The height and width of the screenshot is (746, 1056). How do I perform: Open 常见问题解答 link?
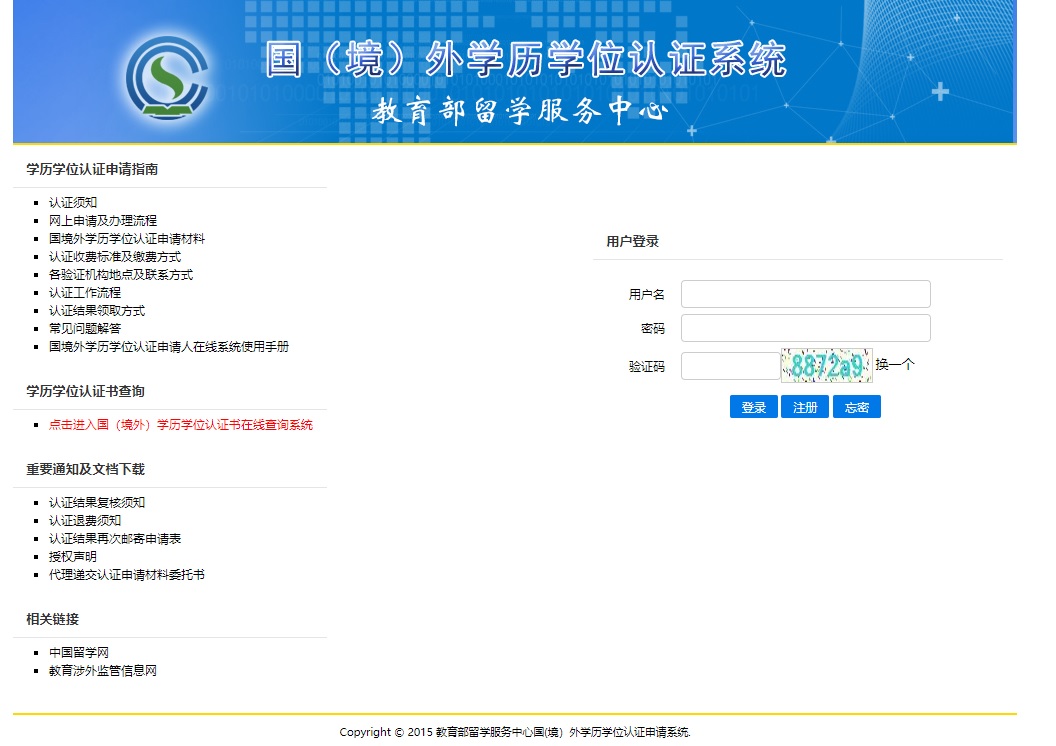(x=85, y=329)
